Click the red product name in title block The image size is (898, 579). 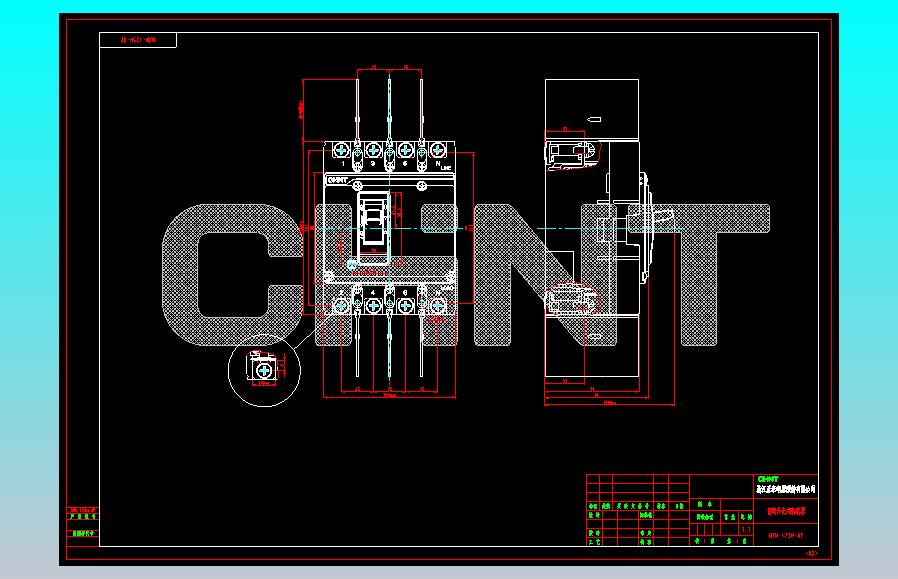coord(786,512)
